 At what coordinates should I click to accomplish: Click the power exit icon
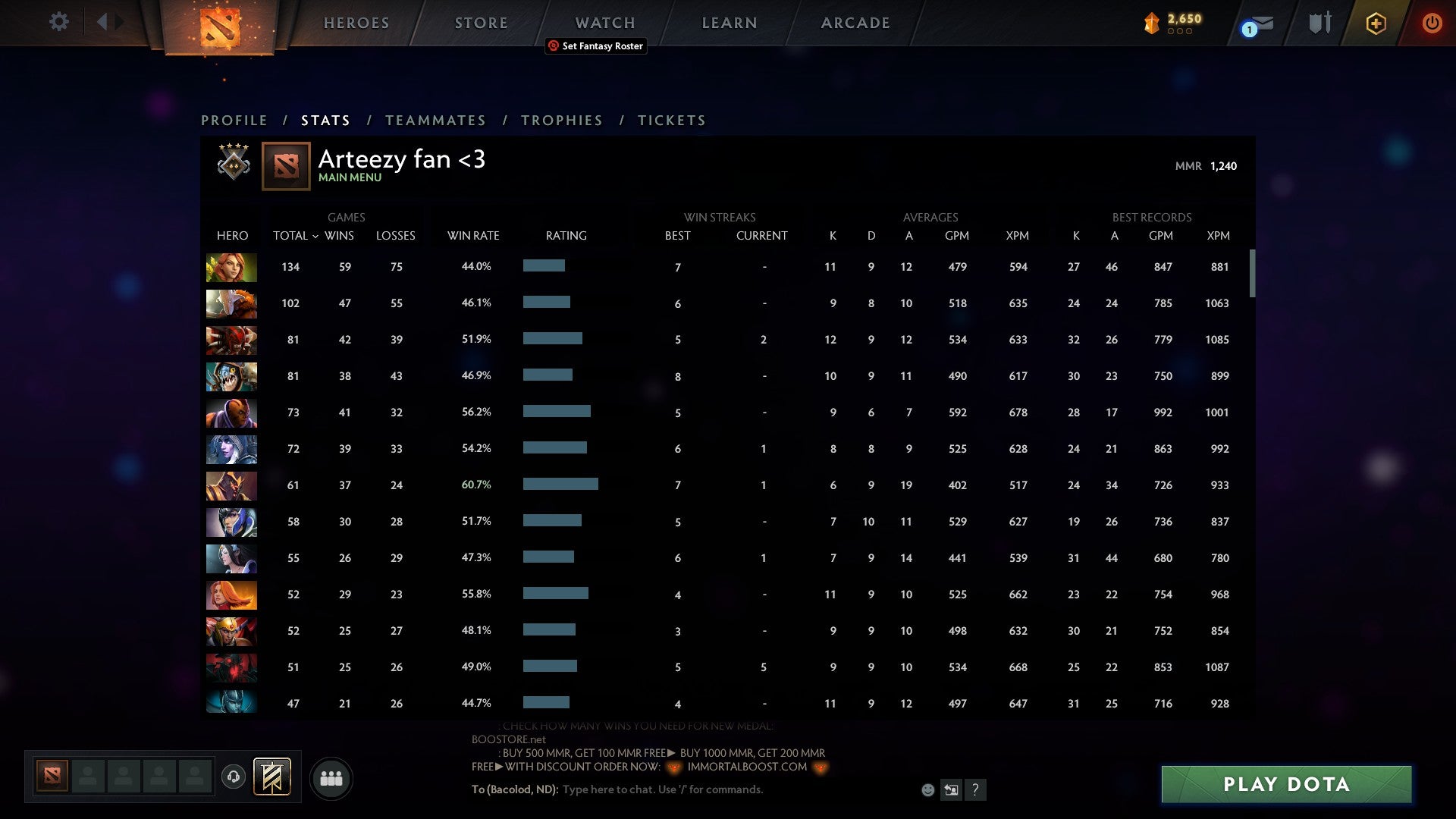coord(1432,23)
